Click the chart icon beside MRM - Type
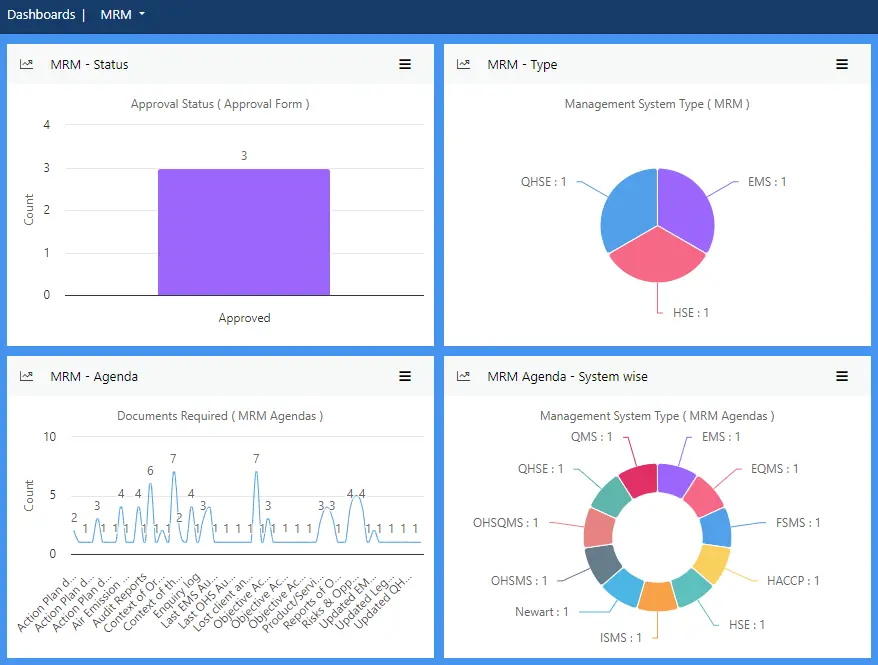 (463, 64)
